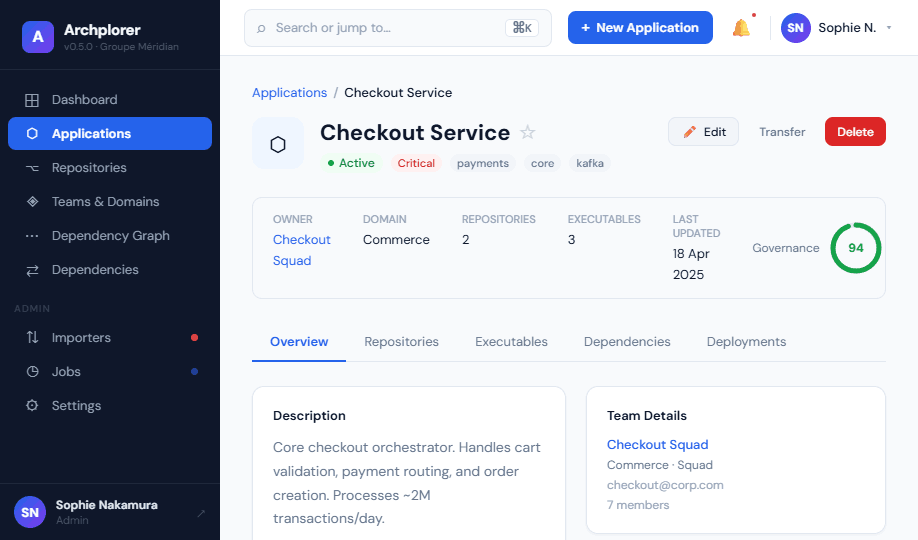Star the Checkout Service as favorite
This screenshot has height=540, width=918.
coord(527,132)
